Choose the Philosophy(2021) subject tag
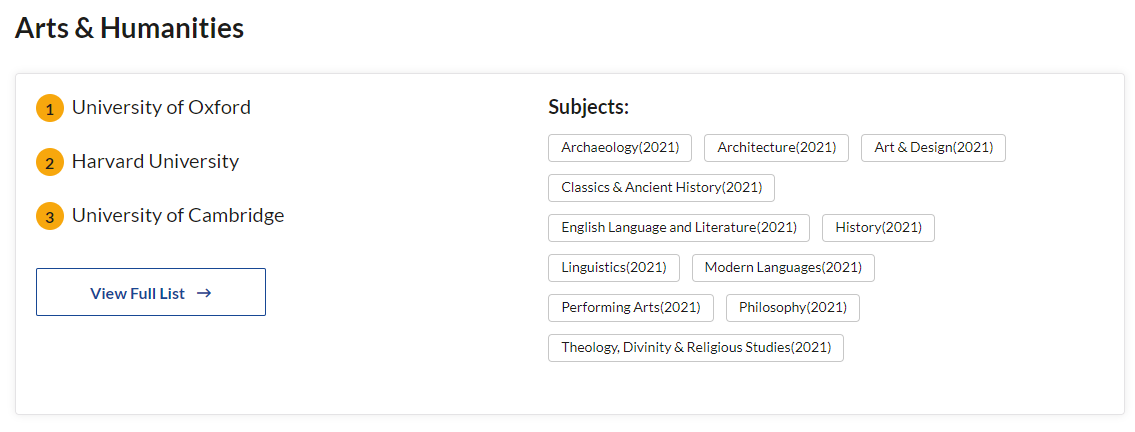1135x432 pixels. (792, 307)
